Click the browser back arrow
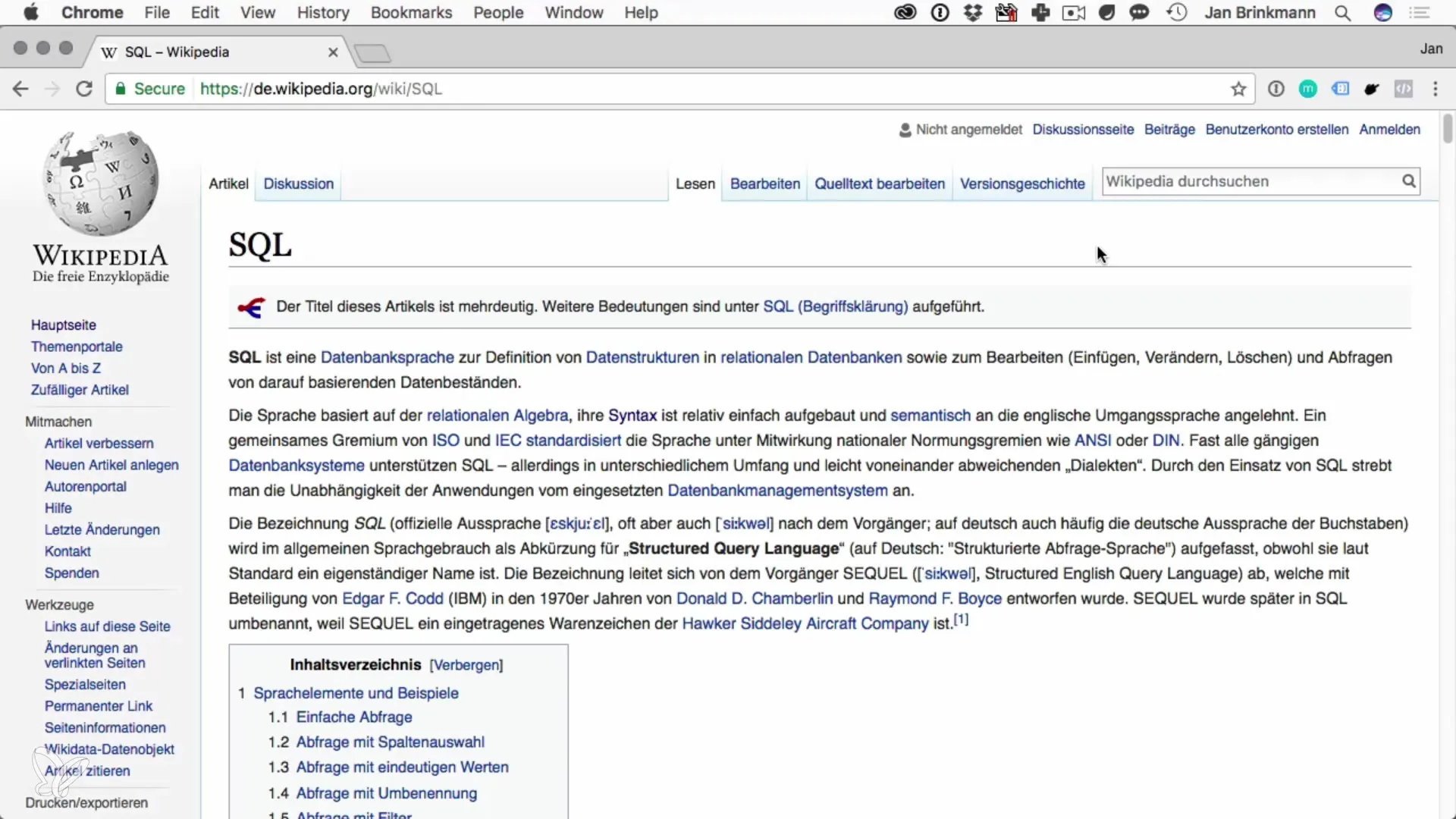 coord(20,89)
